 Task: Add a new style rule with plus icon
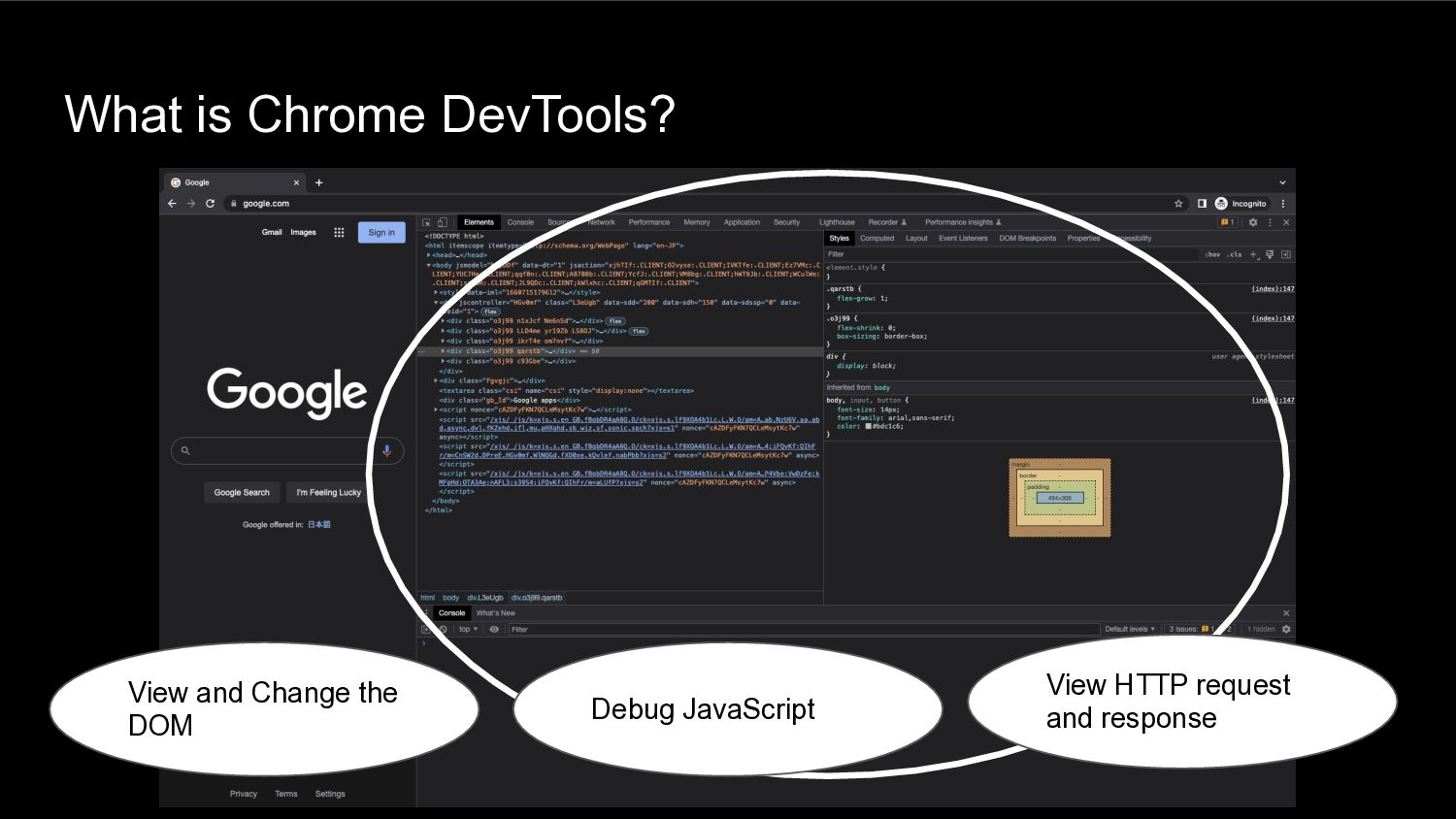[1253, 254]
